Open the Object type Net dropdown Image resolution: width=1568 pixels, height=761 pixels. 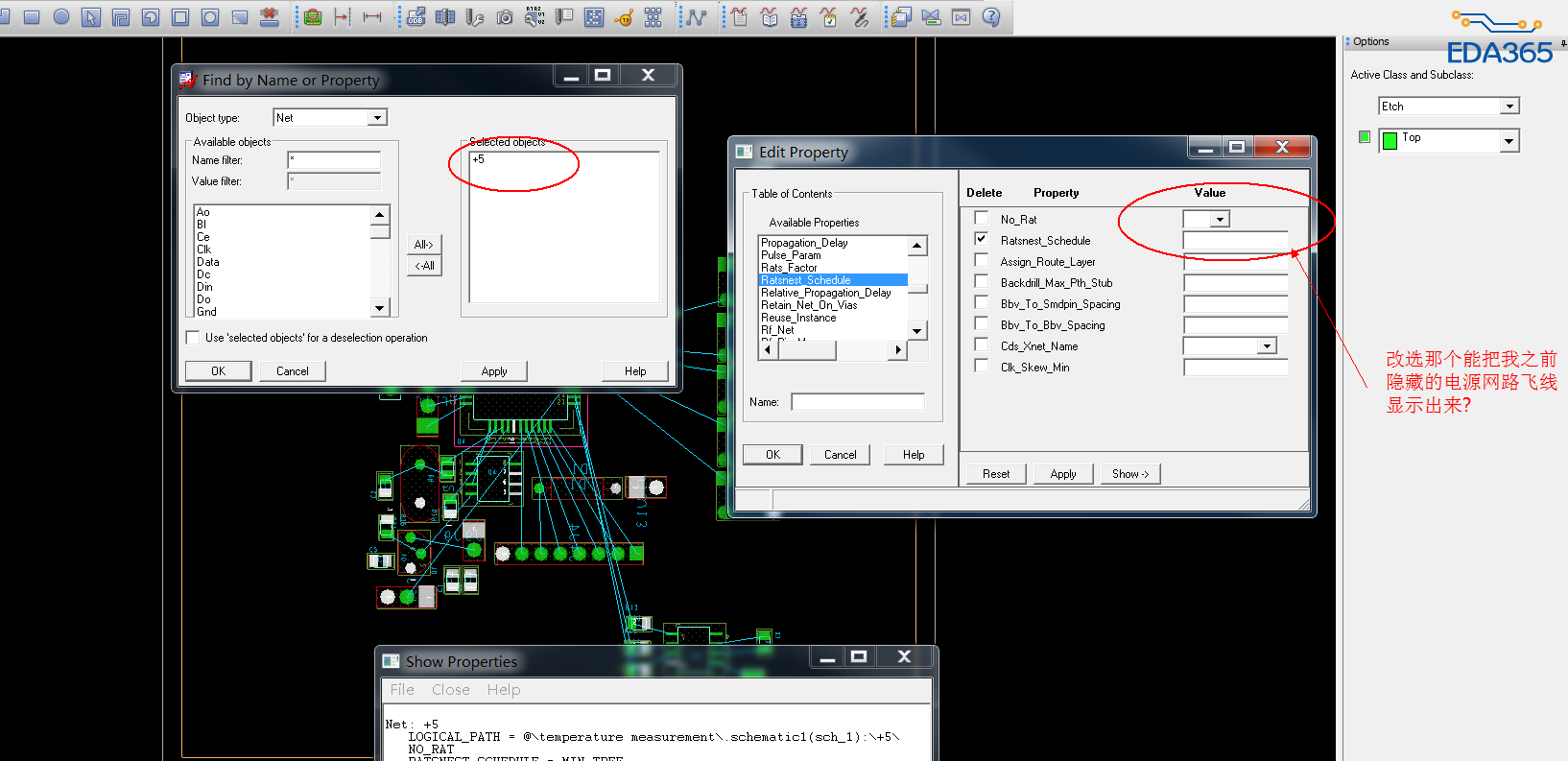pos(377,118)
